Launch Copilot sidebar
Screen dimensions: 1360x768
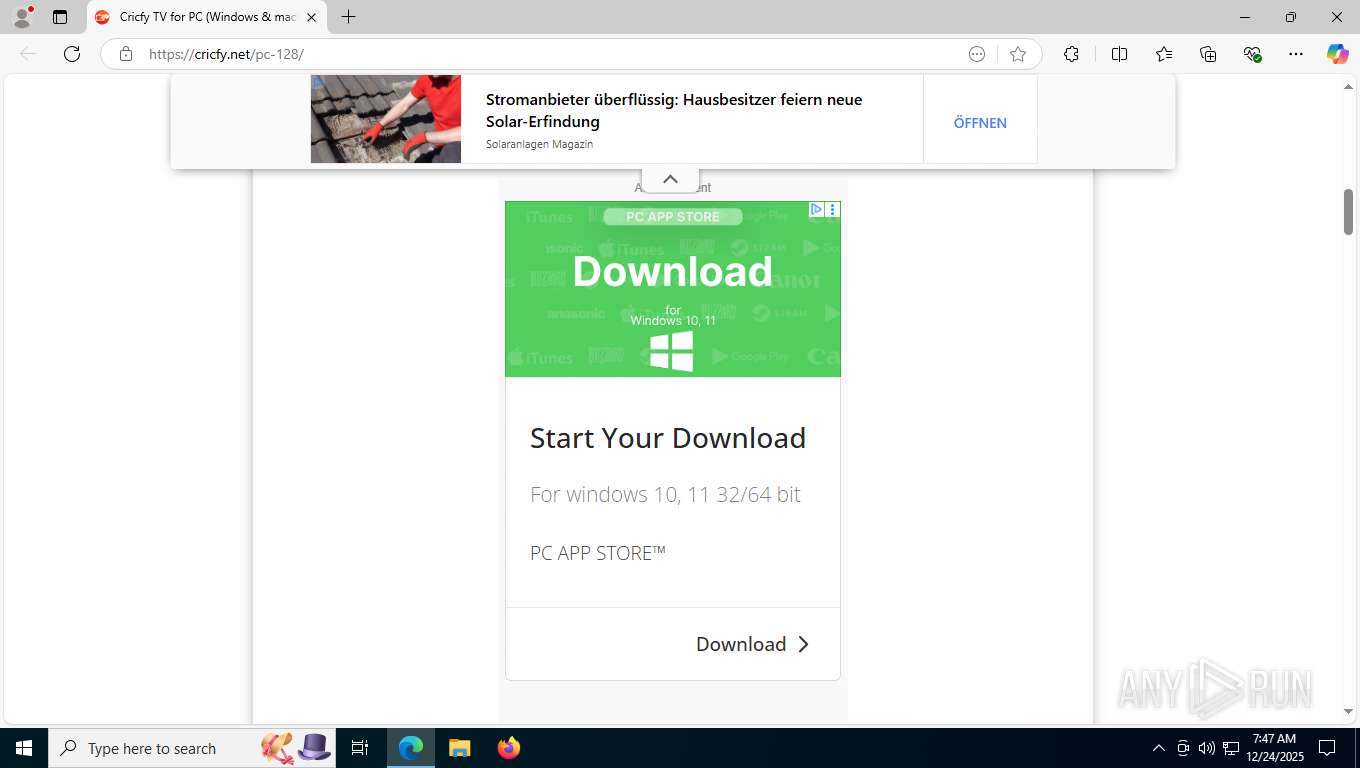tap(1337, 54)
